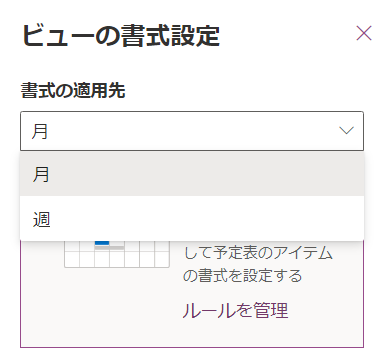Click の書式を設定する text line
This screenshot has height=363, width=392.
click(243, 276)
